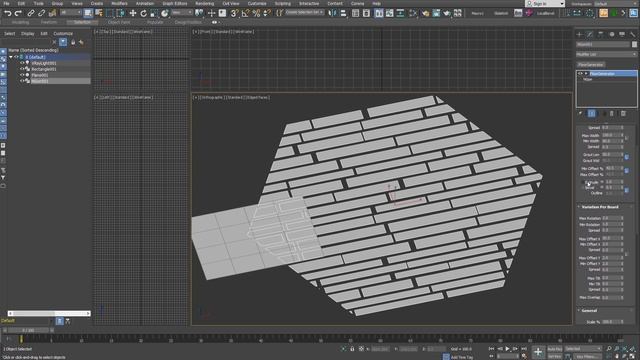Toggle the Percent Snap icon
This screenshot has width=640, height=360.
tap(256, 13)
